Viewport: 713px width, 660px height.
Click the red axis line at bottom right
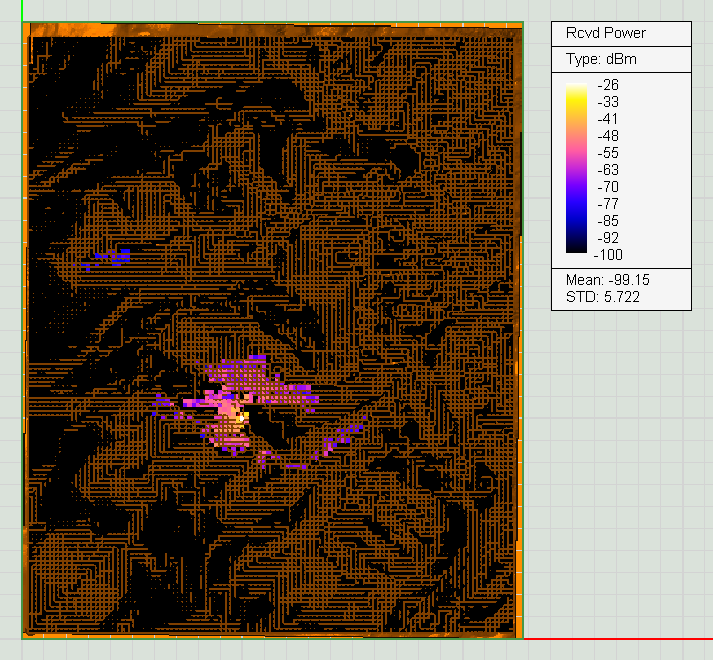[x=620, y=638]
